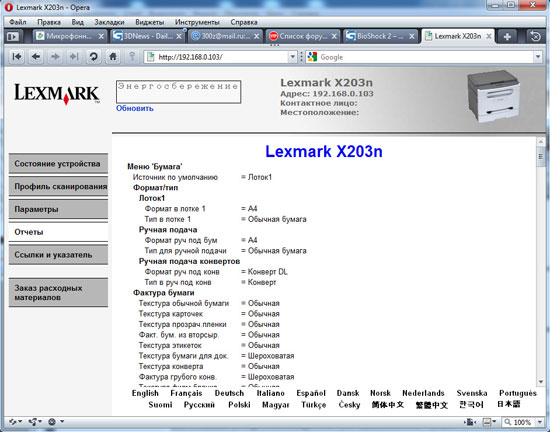Viewport: 550px width, 432px height.
Task: Click the report frame scroll down arrow
Action: (x=541, y=382)
